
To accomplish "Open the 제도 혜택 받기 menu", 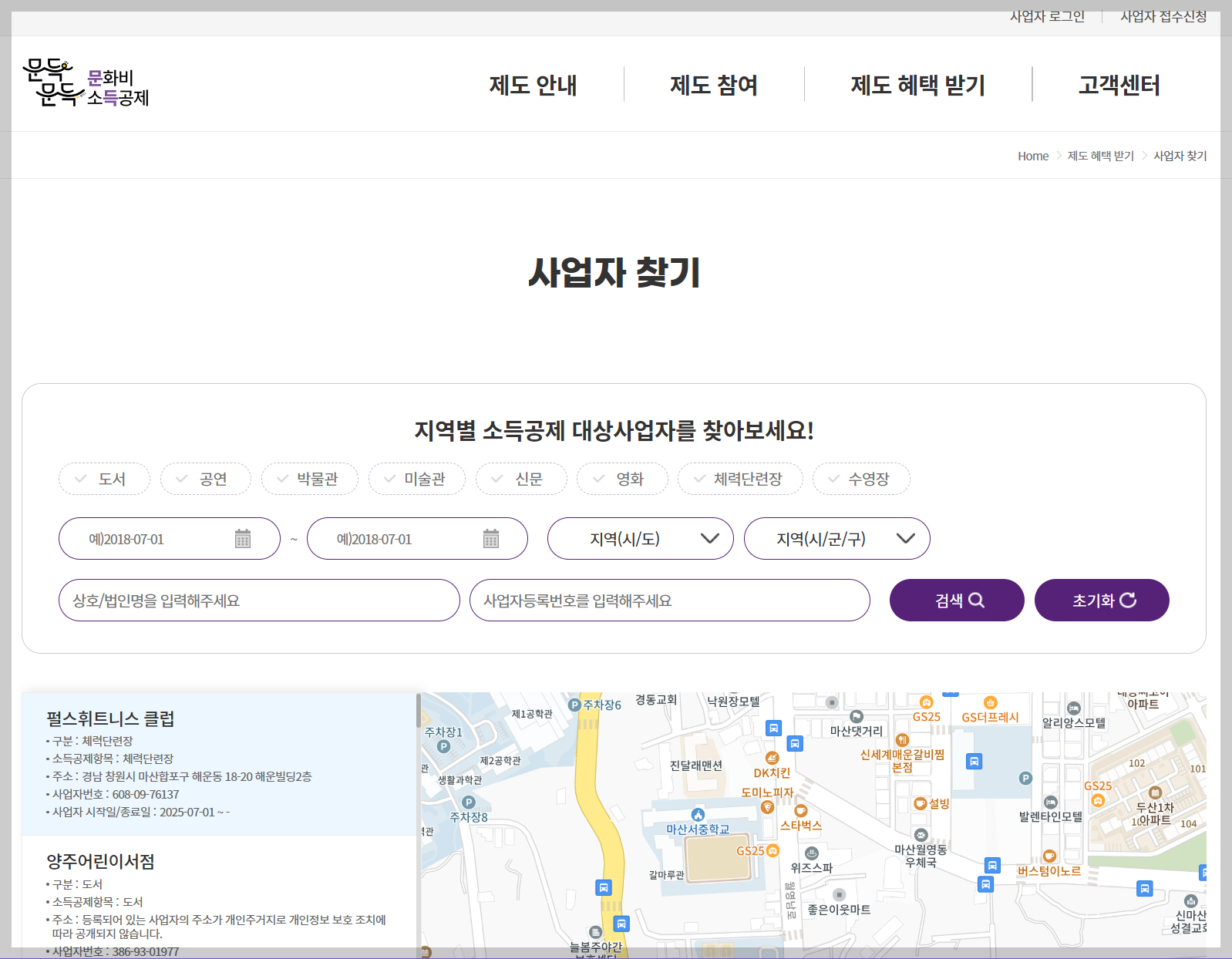I will tap(918, 85).
